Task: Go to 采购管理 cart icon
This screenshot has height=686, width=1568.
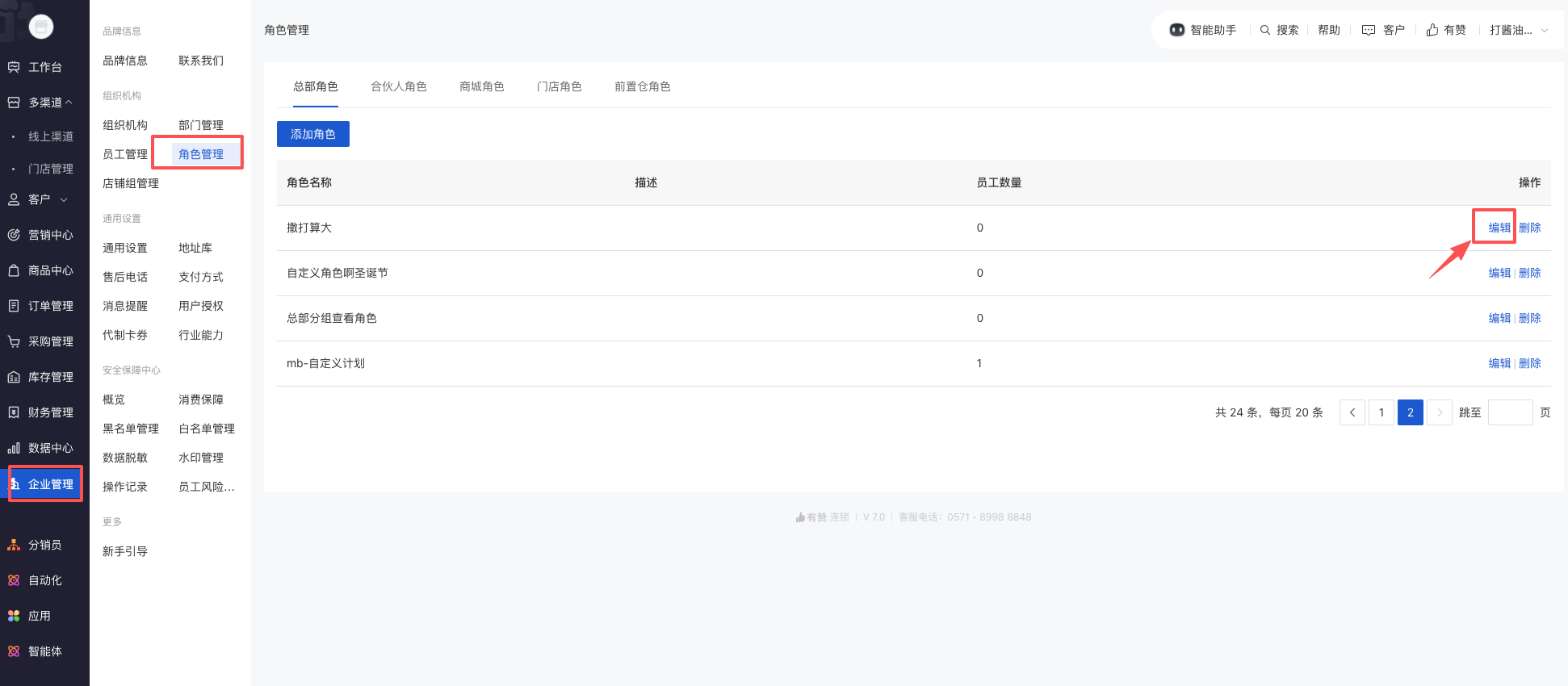Action: (x=14, y=341)
